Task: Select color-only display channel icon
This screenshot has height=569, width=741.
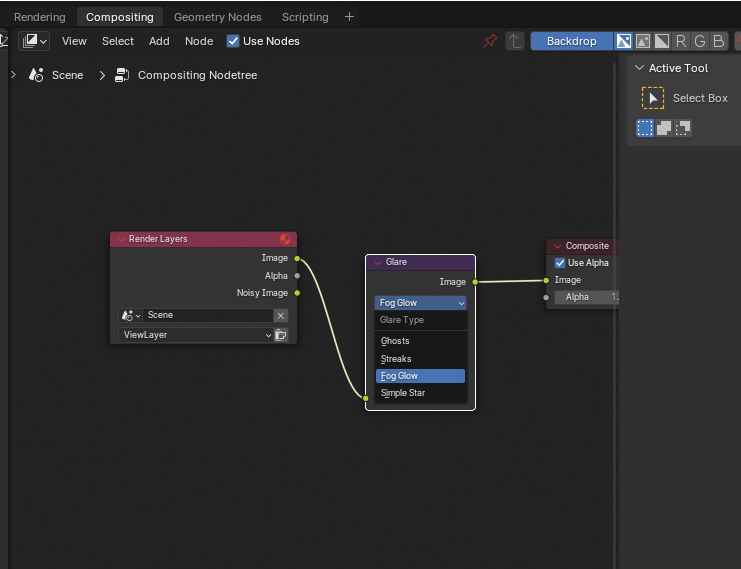Action: click(x=643, y=41)
